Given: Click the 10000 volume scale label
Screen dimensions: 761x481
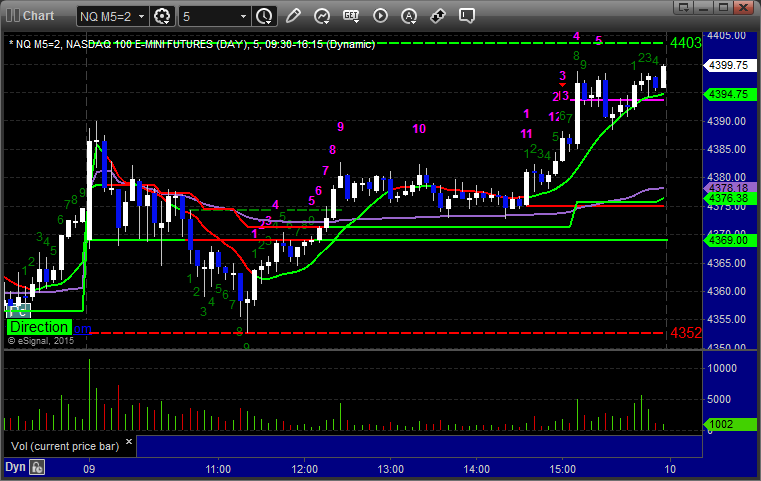Looking at the screenshot, I should pos(722,368).
